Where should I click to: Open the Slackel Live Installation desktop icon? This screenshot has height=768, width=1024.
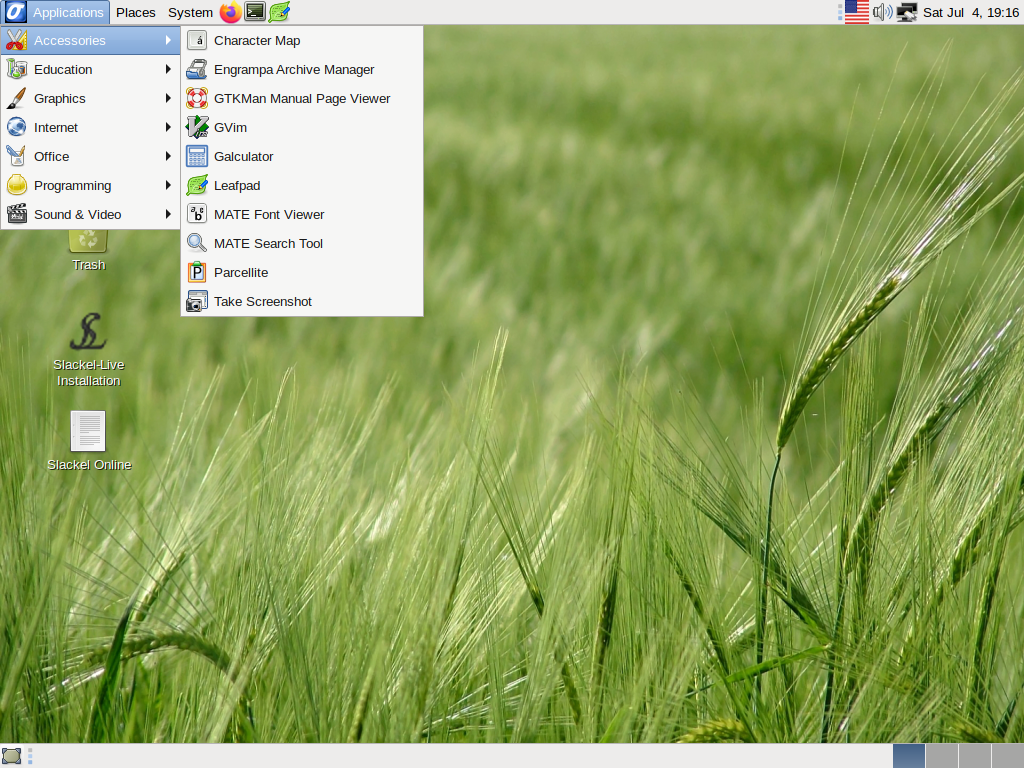click(88, 333)
